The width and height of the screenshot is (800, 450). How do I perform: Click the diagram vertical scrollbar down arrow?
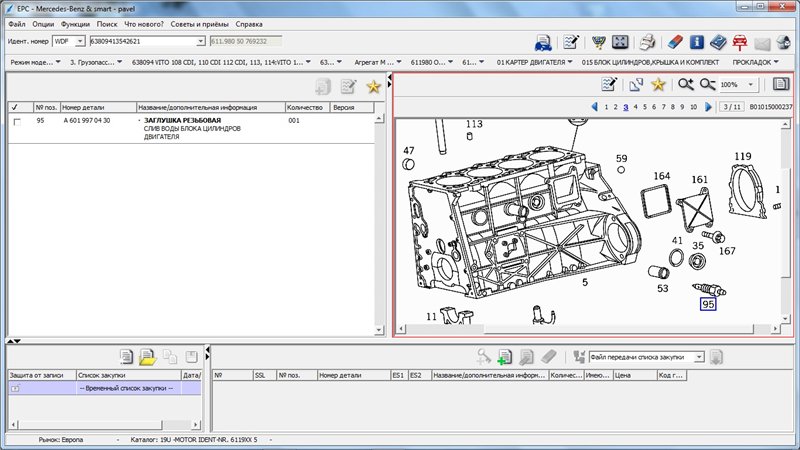click(786, 318)
